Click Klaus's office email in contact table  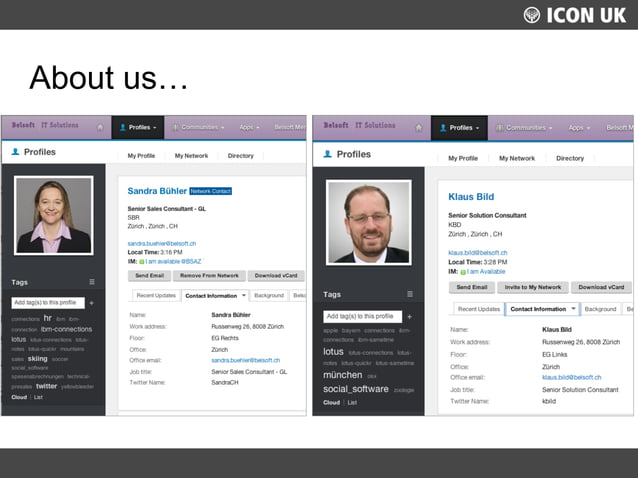coord(571,378)
